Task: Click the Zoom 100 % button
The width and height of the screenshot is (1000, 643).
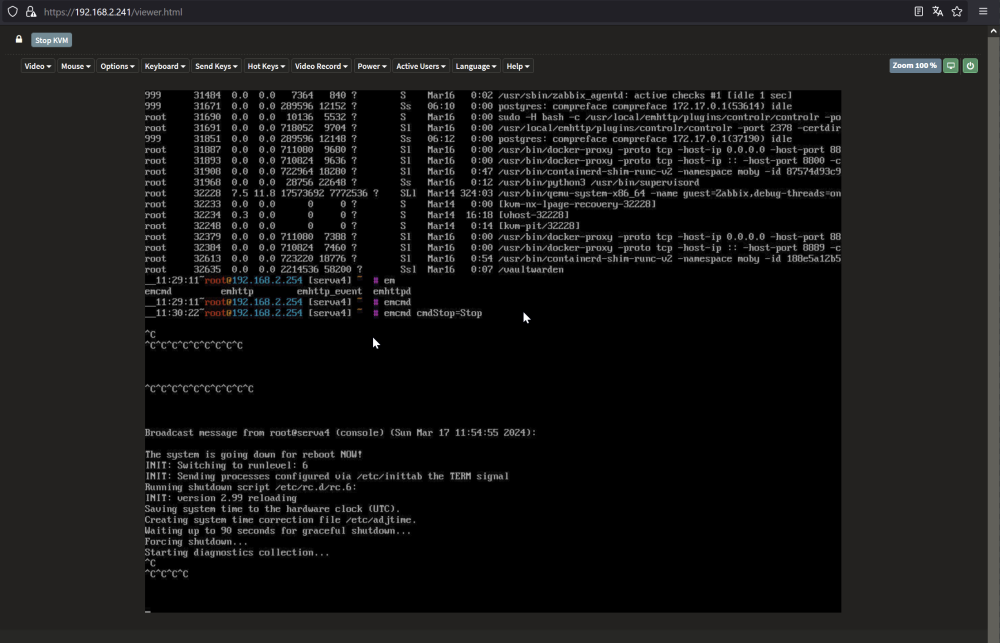Action: [x=915, y=66]
